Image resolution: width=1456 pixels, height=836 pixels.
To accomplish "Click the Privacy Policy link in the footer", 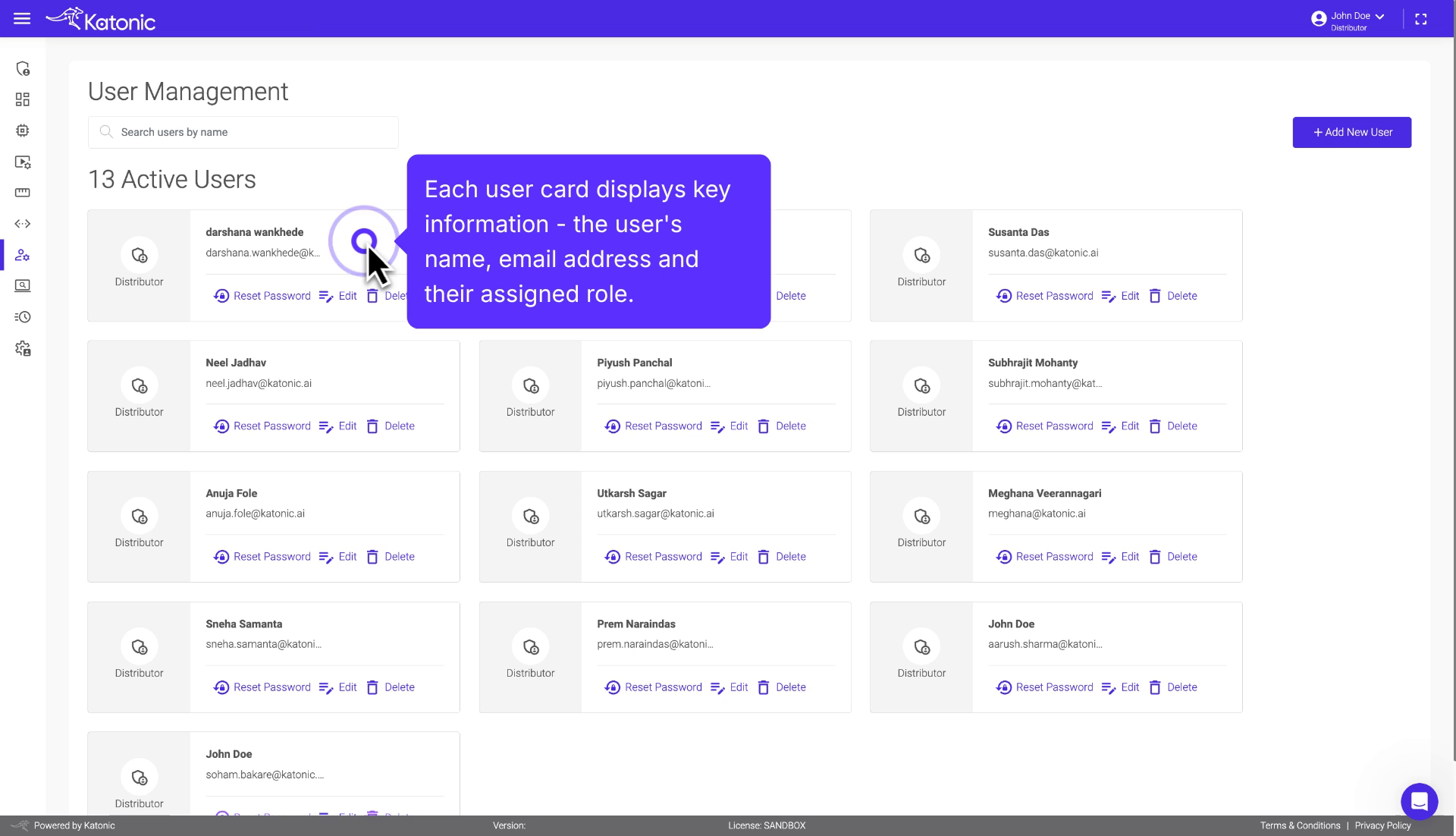I will 1382,825.
